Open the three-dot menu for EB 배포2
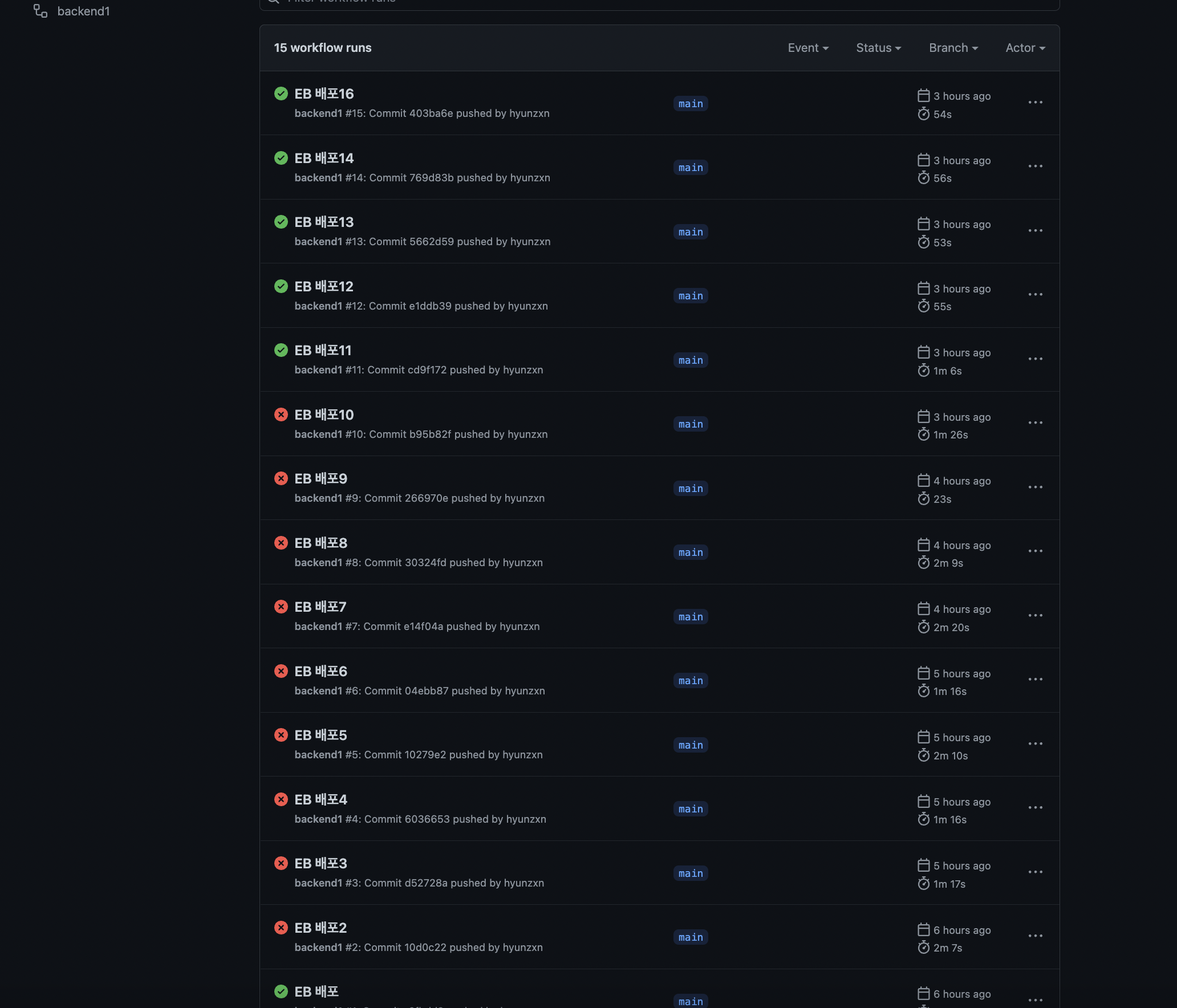The height and width of the screenshot is (1008, 1177). [1035, 936]
